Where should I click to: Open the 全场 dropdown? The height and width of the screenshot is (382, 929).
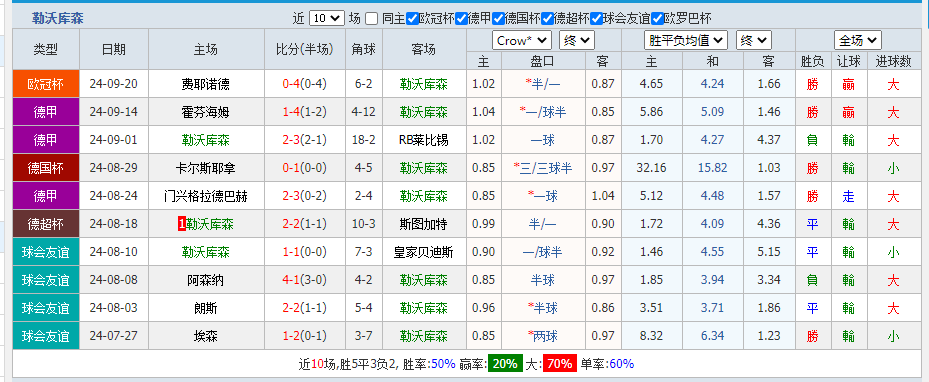[x=857, y=40]
